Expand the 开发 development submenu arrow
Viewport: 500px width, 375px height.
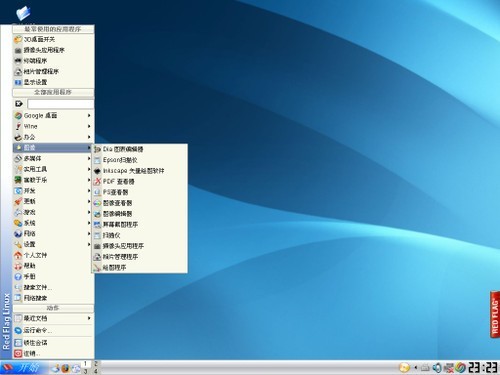click(x=89, y=191)
